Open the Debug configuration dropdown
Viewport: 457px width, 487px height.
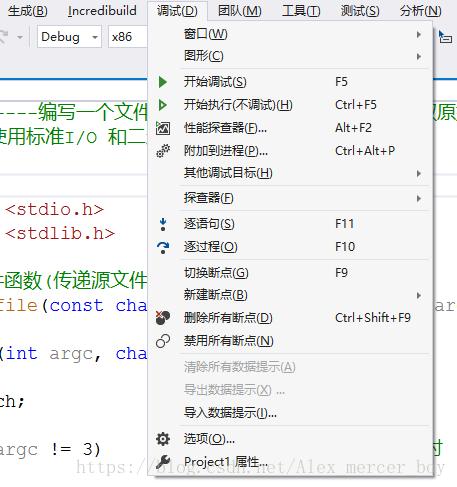pos(69,37)
